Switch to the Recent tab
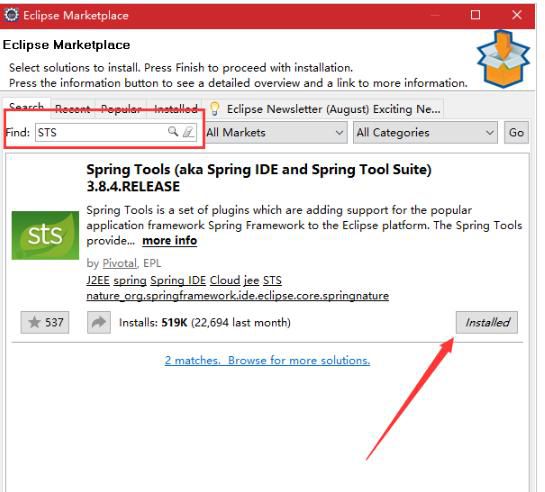The height and width of the screenshot is (492, 545). 73,109
